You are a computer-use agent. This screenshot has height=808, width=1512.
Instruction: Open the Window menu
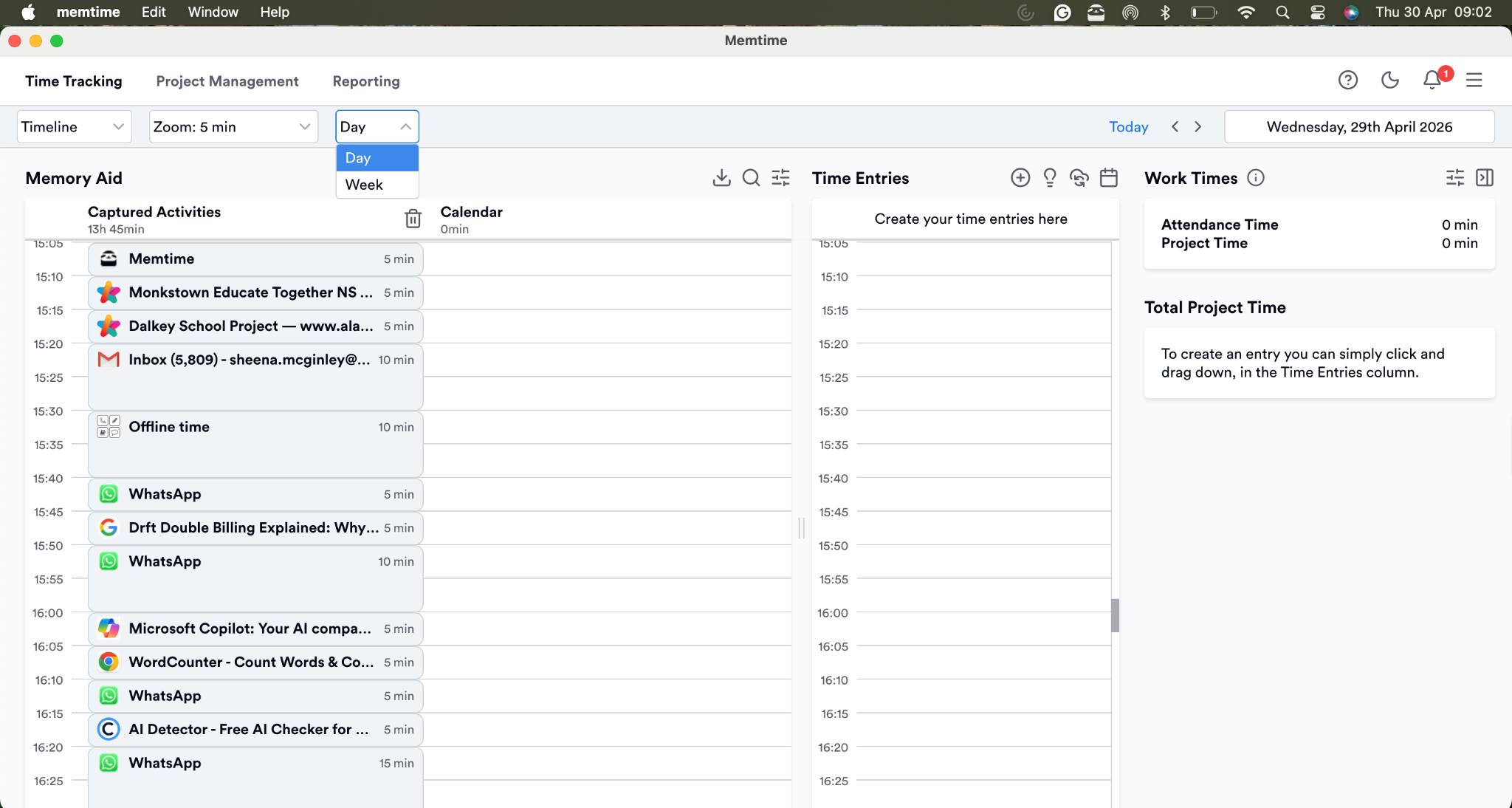pos(213,13)
